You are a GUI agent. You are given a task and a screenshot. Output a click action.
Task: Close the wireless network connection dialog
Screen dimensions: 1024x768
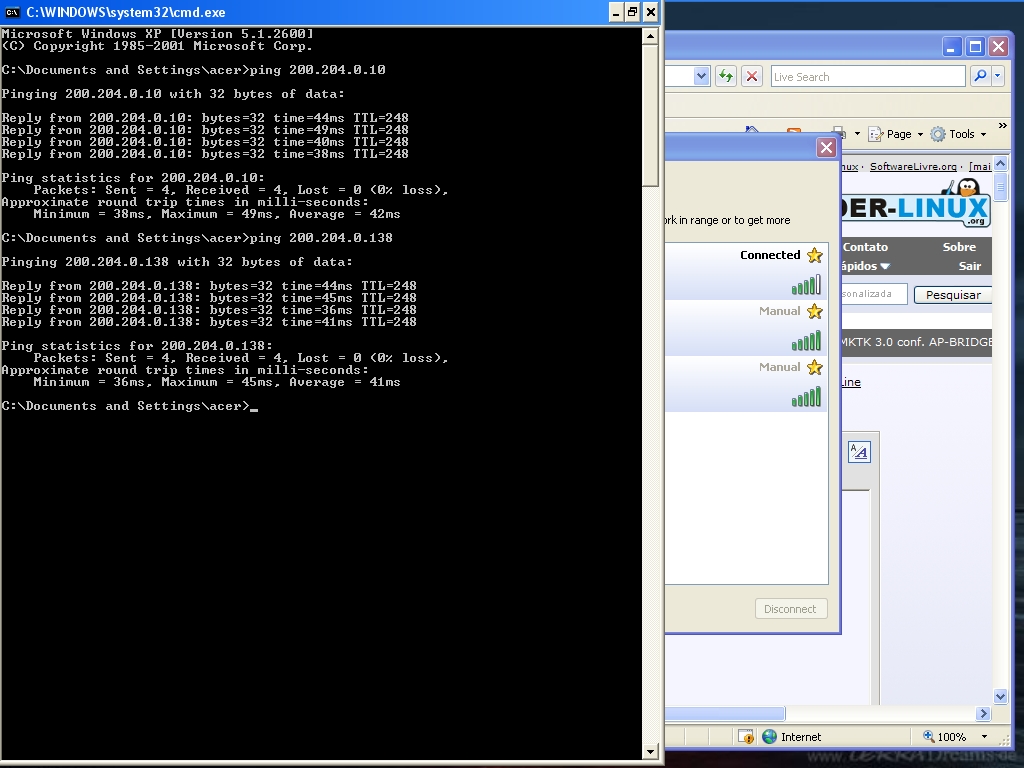click(826, 148)
